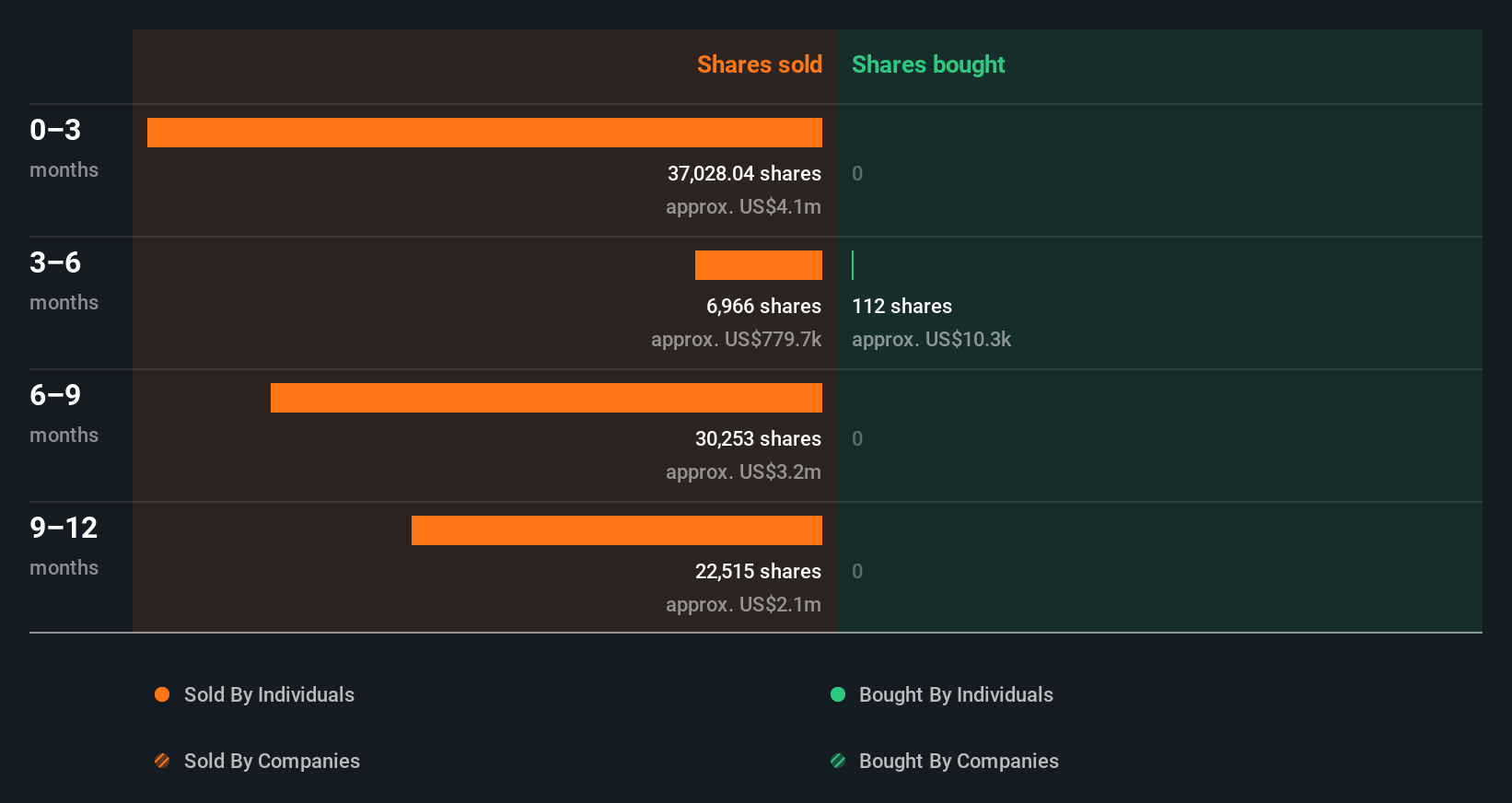Click the approx. US$10.3k value
Viewport: 1512px width, 803px height.
[x=931, y=340]
